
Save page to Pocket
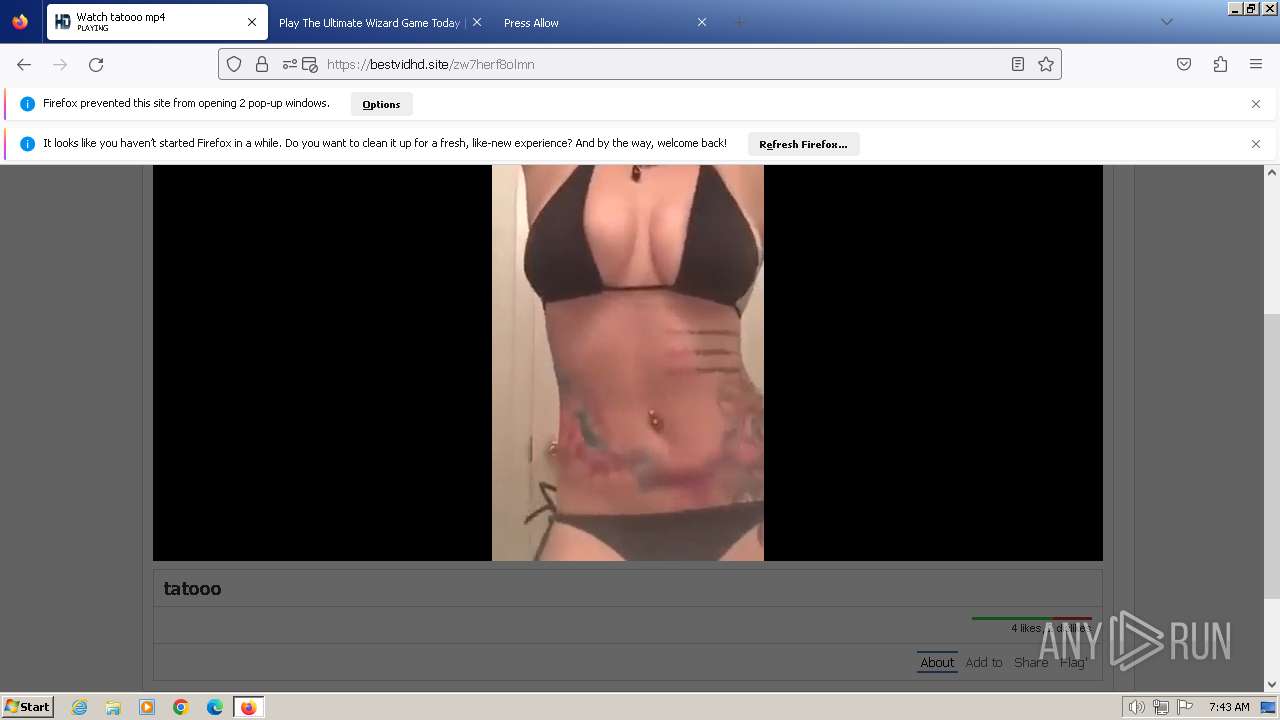[1184, 64]
